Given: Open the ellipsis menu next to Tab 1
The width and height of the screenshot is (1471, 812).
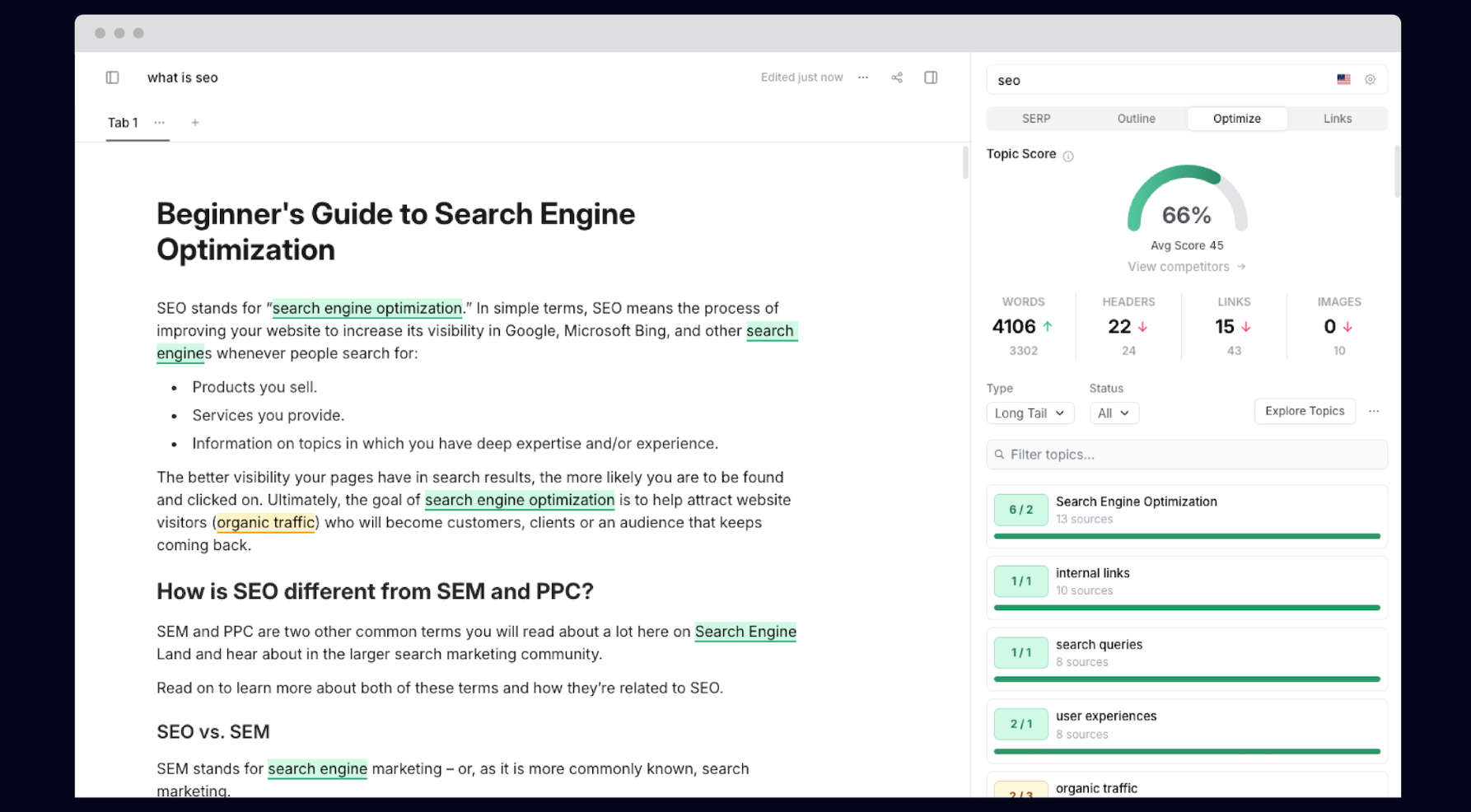Looking at the screenshot, I should pos(159,123).
